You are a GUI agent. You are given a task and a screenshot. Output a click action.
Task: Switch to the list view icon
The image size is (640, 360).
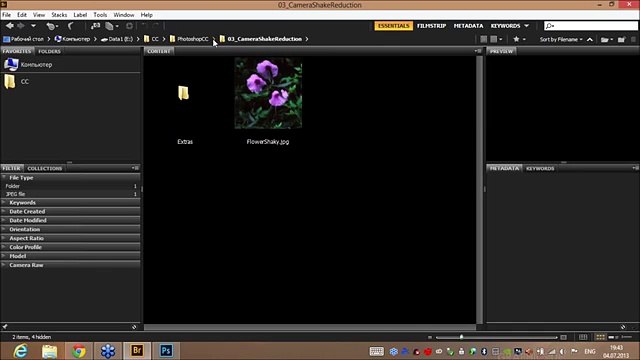point(627,337)
